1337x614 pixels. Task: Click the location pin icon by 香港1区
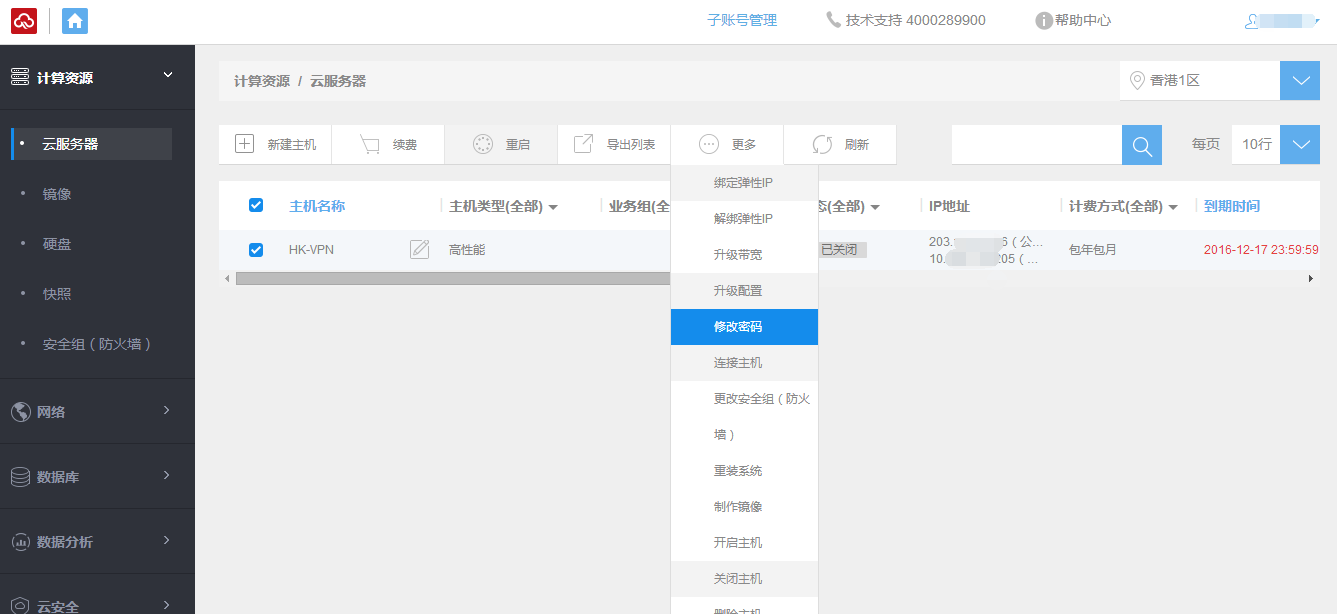click(1136, 80)
